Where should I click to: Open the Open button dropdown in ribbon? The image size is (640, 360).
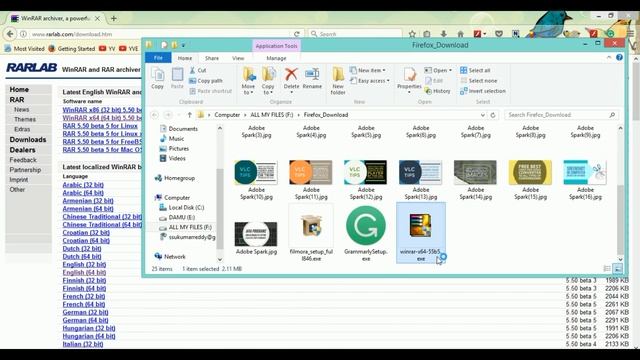[451, 70]
